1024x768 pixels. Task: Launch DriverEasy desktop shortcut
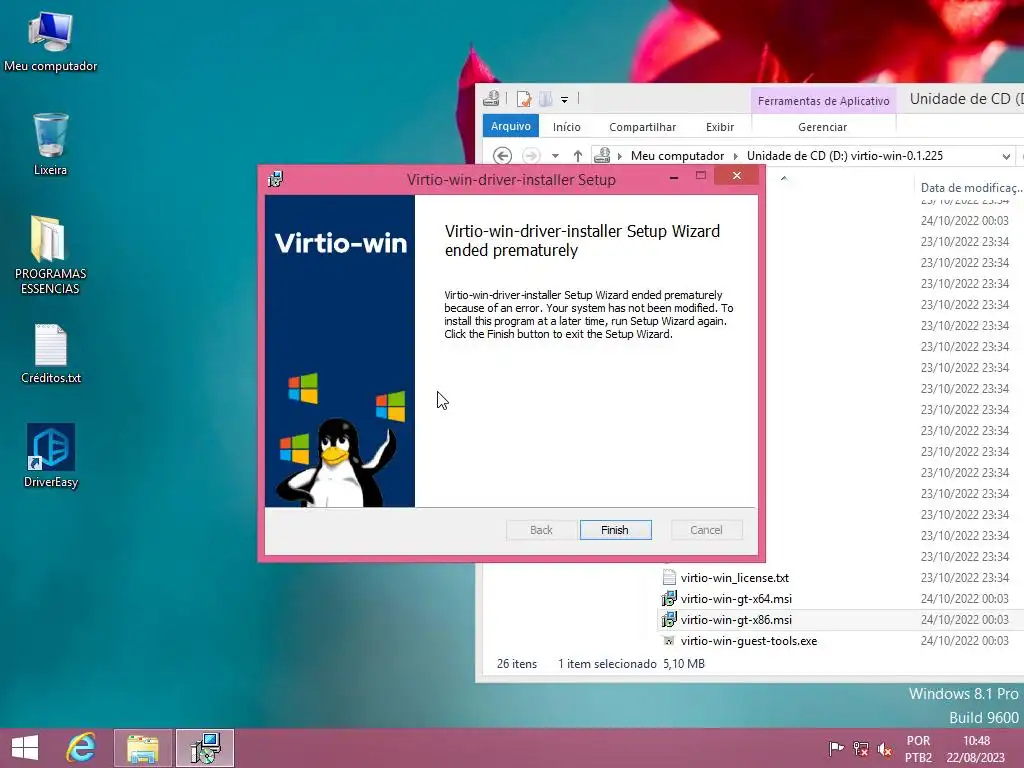click(50, 456)
